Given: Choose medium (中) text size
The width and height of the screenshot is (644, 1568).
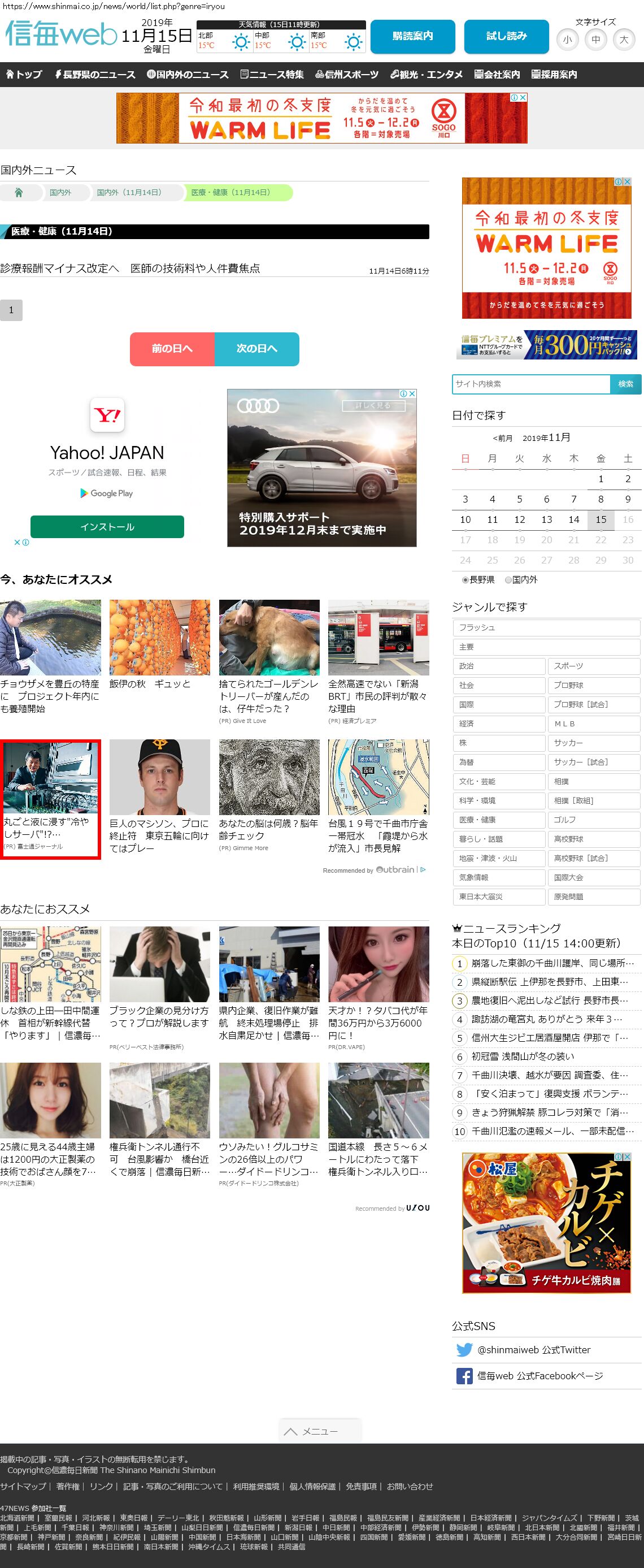Looking at the screenshot, I should click(x=595, y=40).
